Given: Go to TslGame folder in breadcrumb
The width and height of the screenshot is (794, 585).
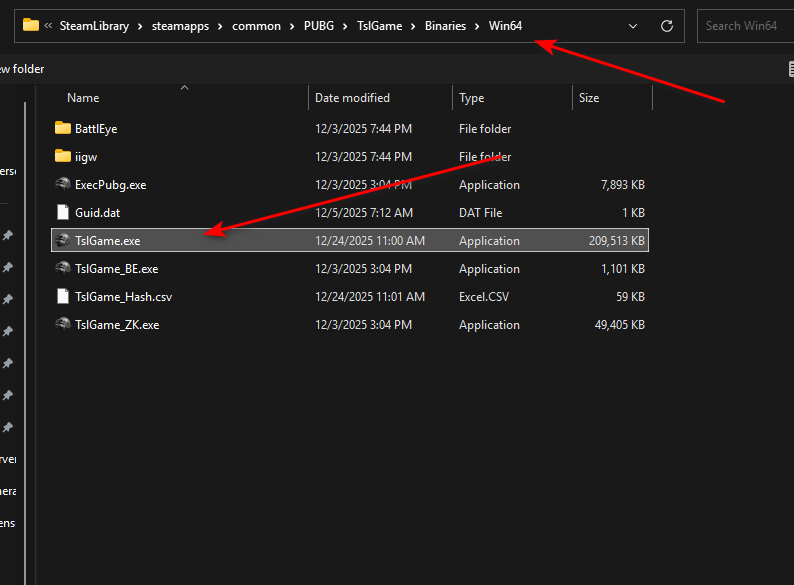Looking at the screenshot, I should [379, 26].
